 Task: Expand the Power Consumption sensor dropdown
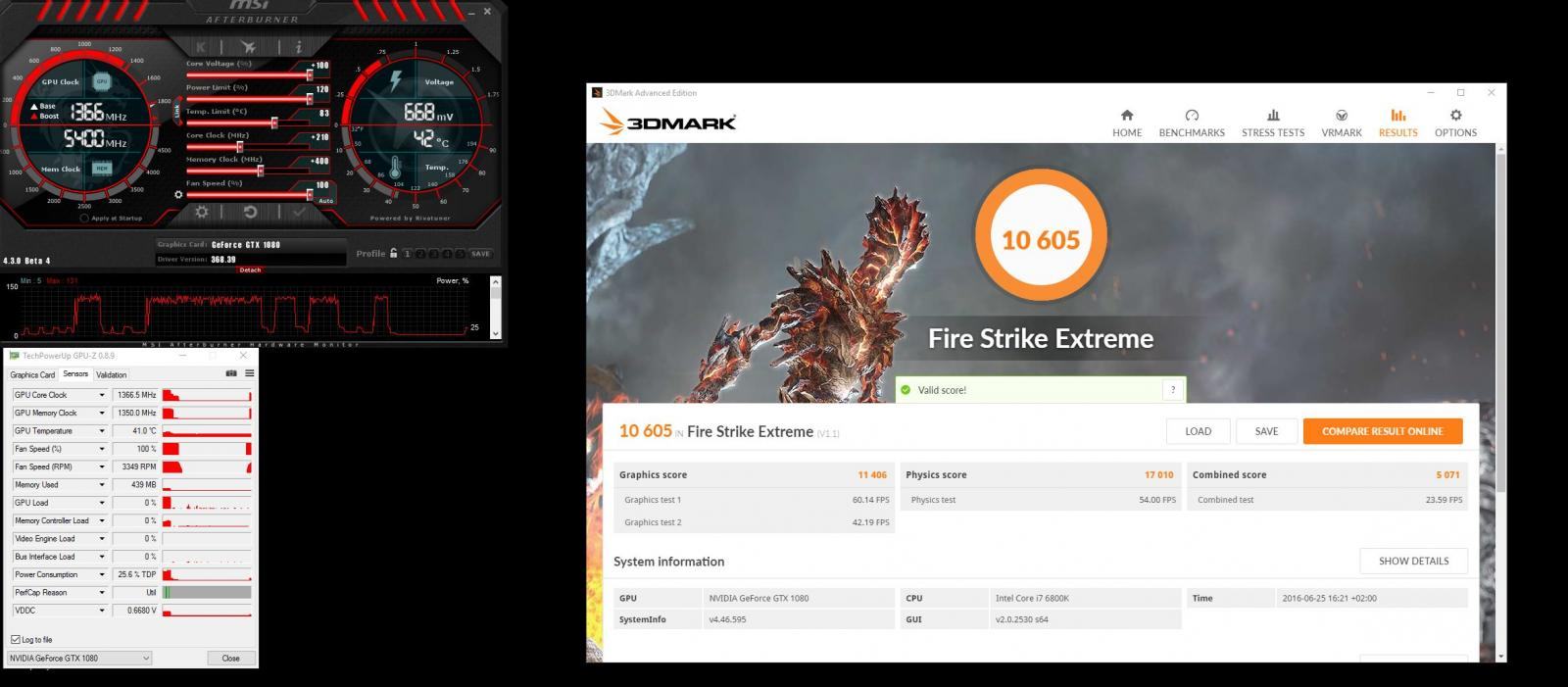(x=102, y=574)
